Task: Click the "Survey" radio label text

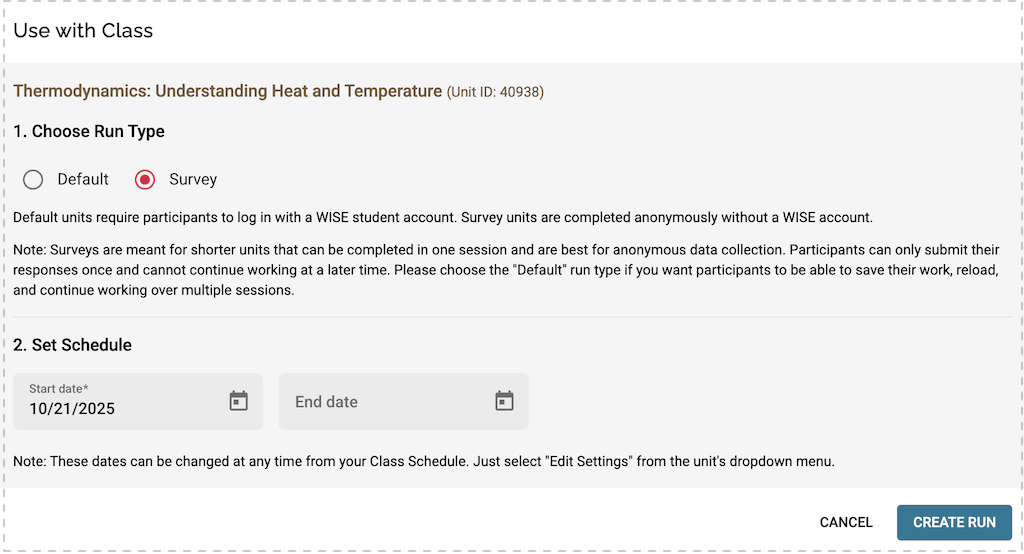Action: (x=193, y=180)
